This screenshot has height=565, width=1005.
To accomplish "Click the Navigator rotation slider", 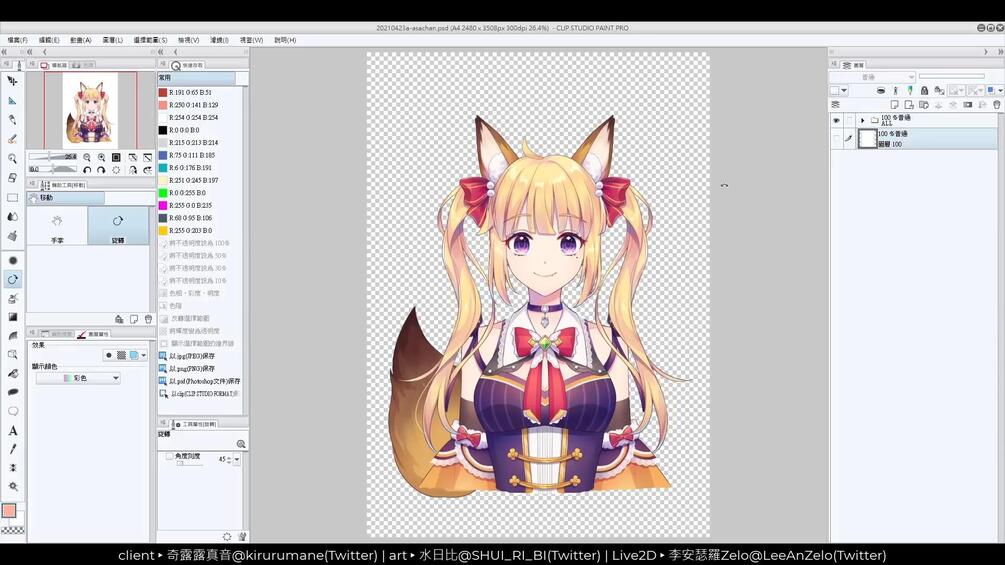I will (x=53, y=170).
